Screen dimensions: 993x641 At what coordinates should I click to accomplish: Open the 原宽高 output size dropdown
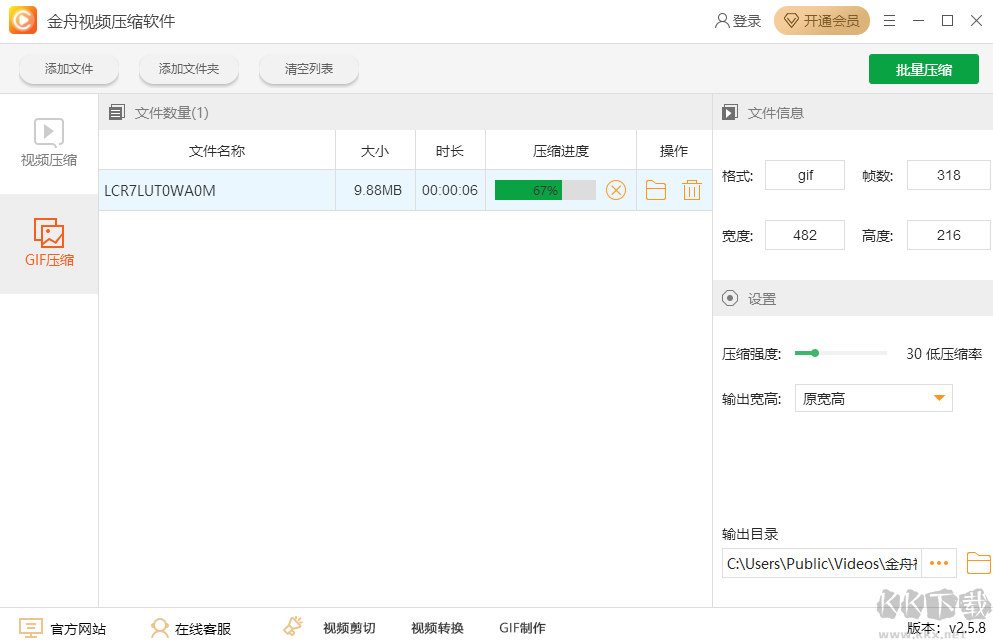(x=872, y=398)
